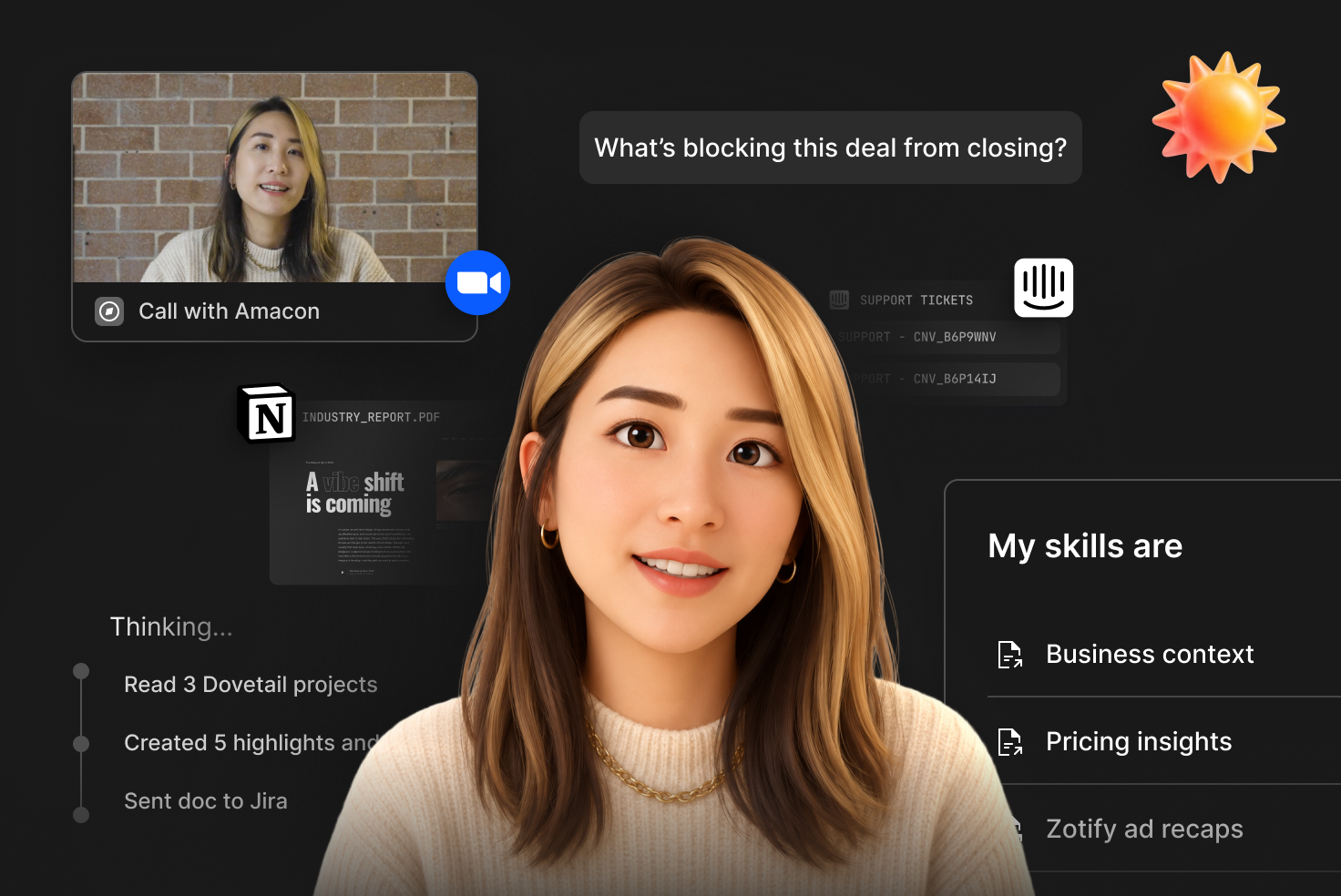Click the 'Call with Amacon' label
This screenshot has width=1341, height=896.
[x=229, y=311]
